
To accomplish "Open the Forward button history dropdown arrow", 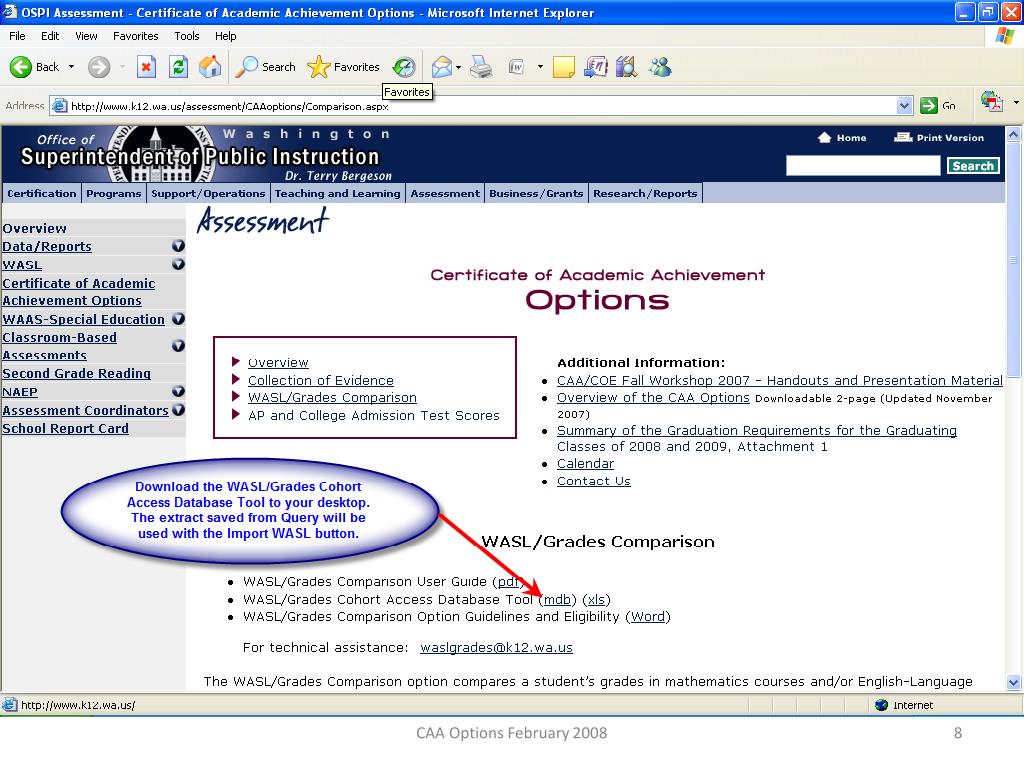I will click(122, 67).
